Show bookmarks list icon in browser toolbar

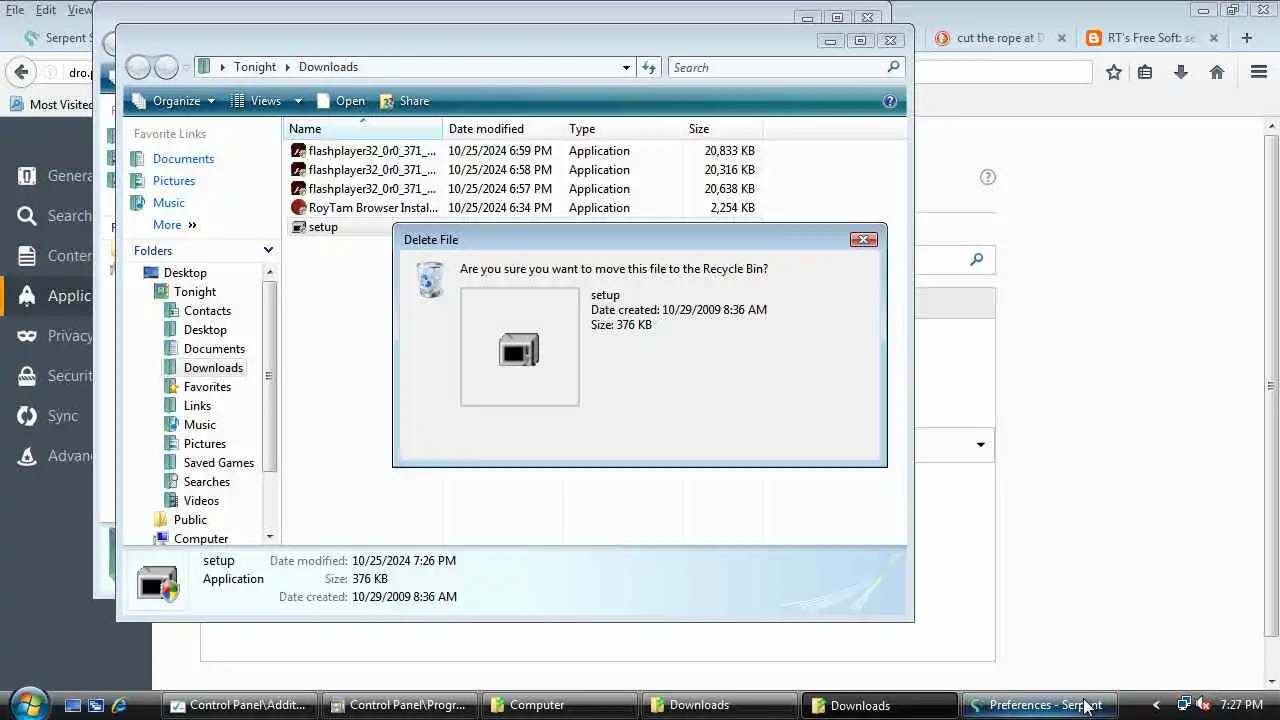click(x=1146, y=72)
